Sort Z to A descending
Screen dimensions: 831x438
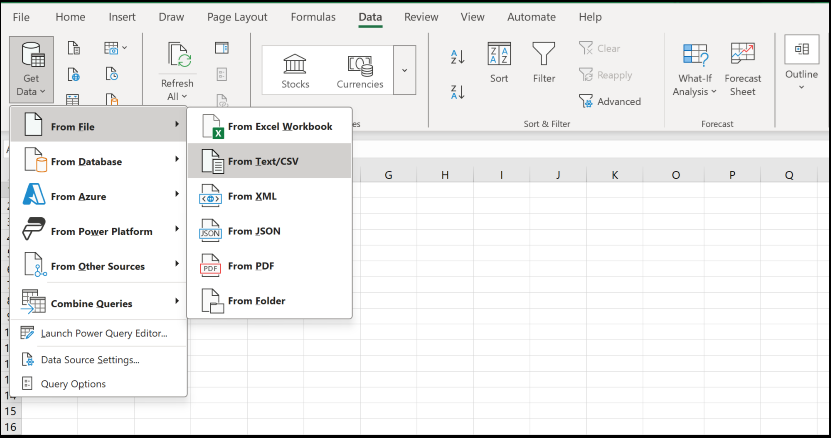(457, 92)
